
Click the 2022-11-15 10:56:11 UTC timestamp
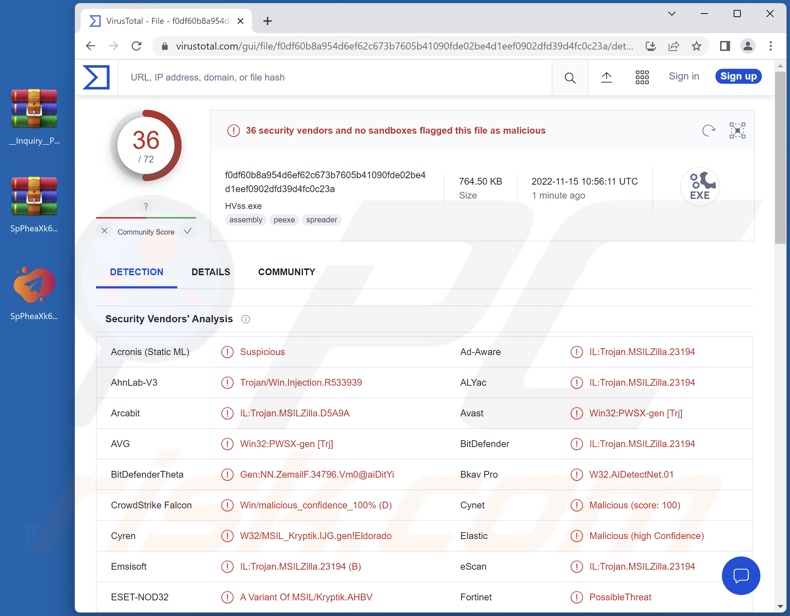pos(584,181)
